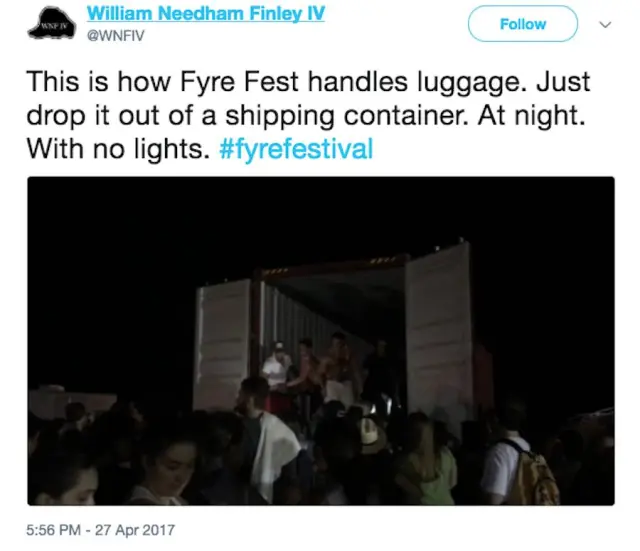Open the embedded night-time video thumbnail
Screen dimensions: 640x551
click(321, 341)
